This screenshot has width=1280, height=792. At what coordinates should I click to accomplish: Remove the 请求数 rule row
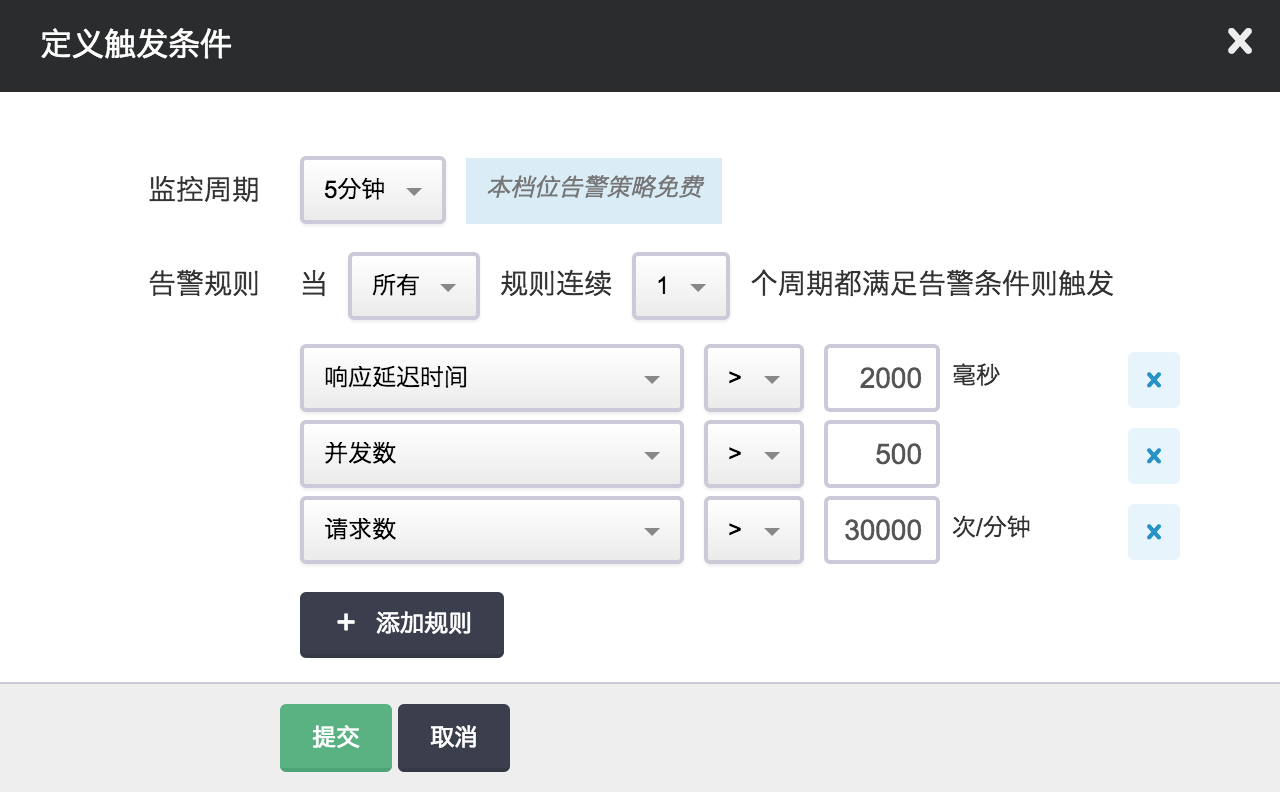click(x=1153, y=532)
